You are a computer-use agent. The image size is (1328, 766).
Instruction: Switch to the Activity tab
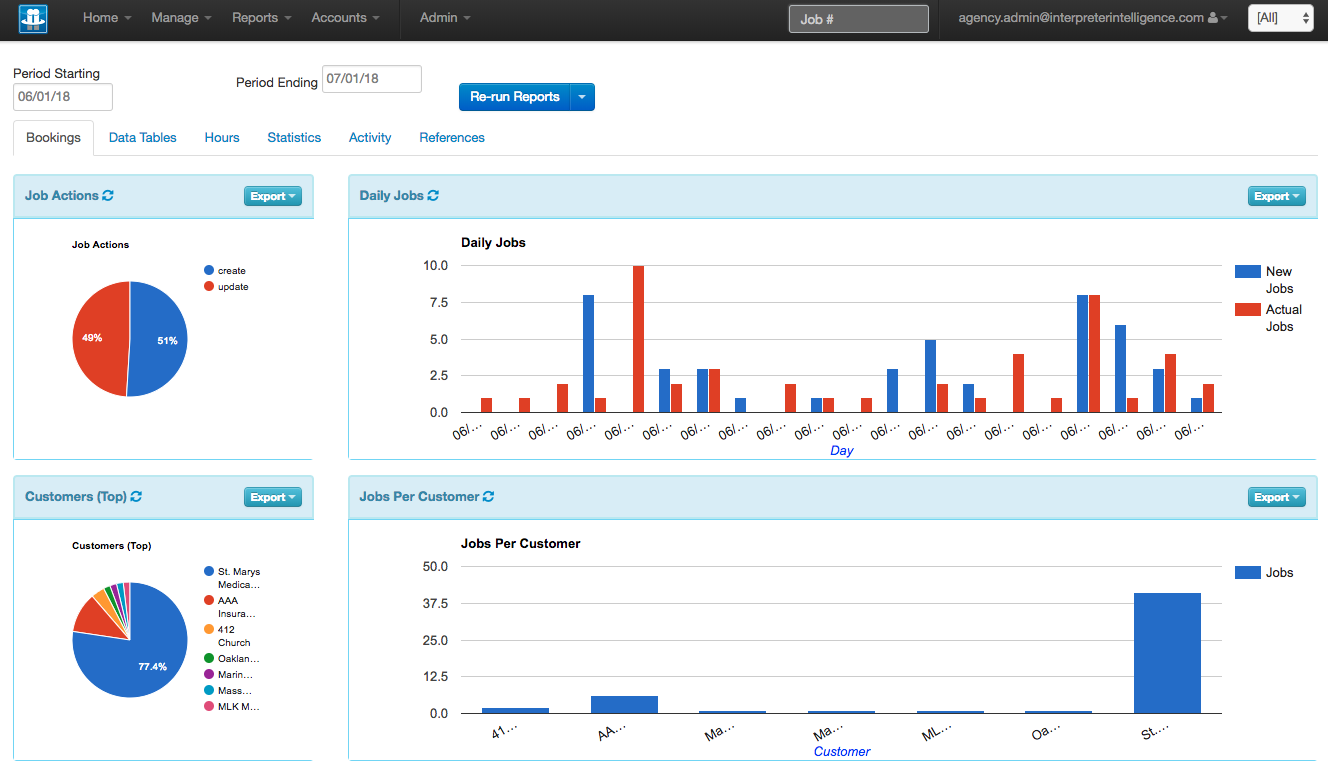(x=370, y=138)
